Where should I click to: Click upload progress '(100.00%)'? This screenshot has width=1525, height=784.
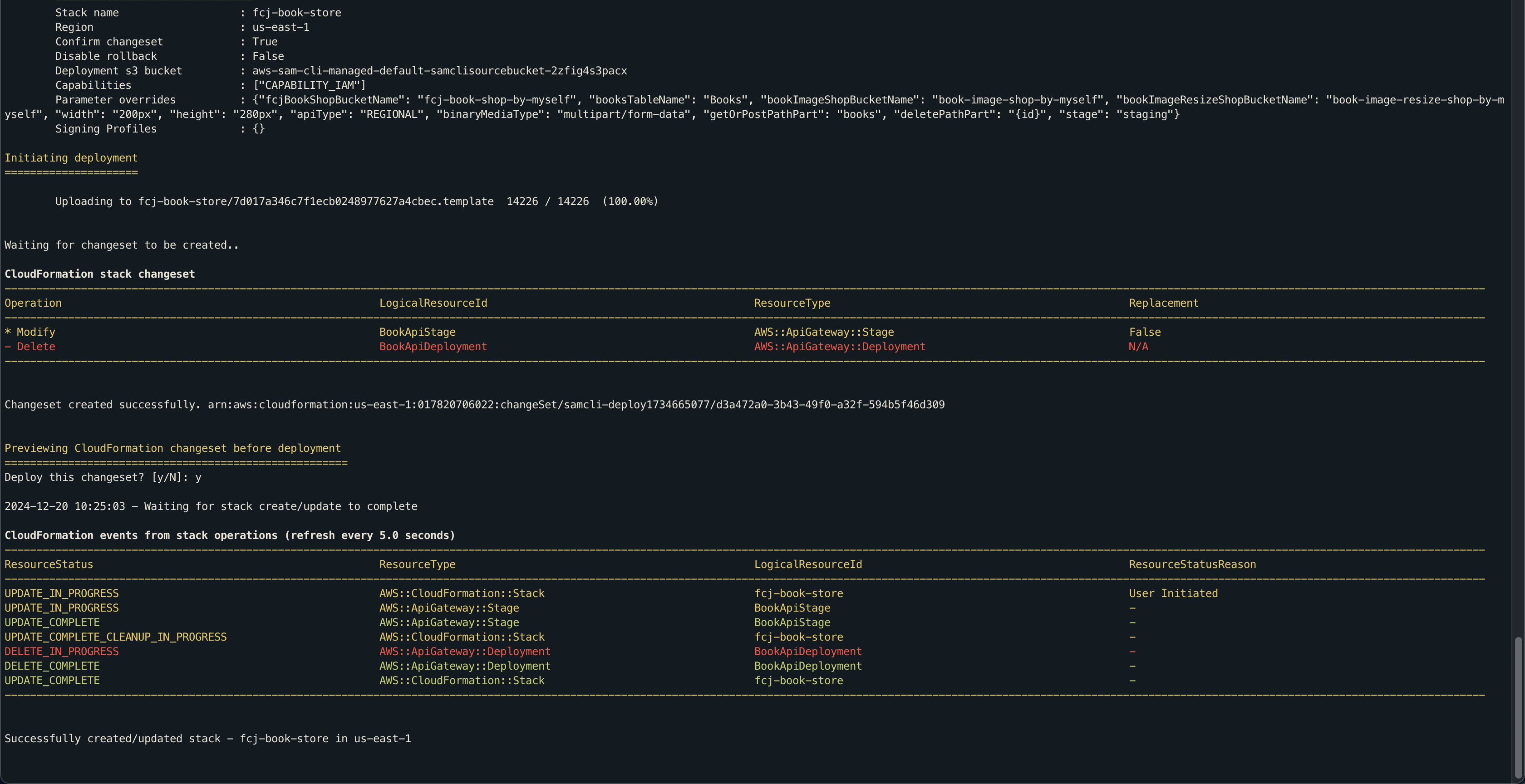pyautogui.click(x=630, y=201)
